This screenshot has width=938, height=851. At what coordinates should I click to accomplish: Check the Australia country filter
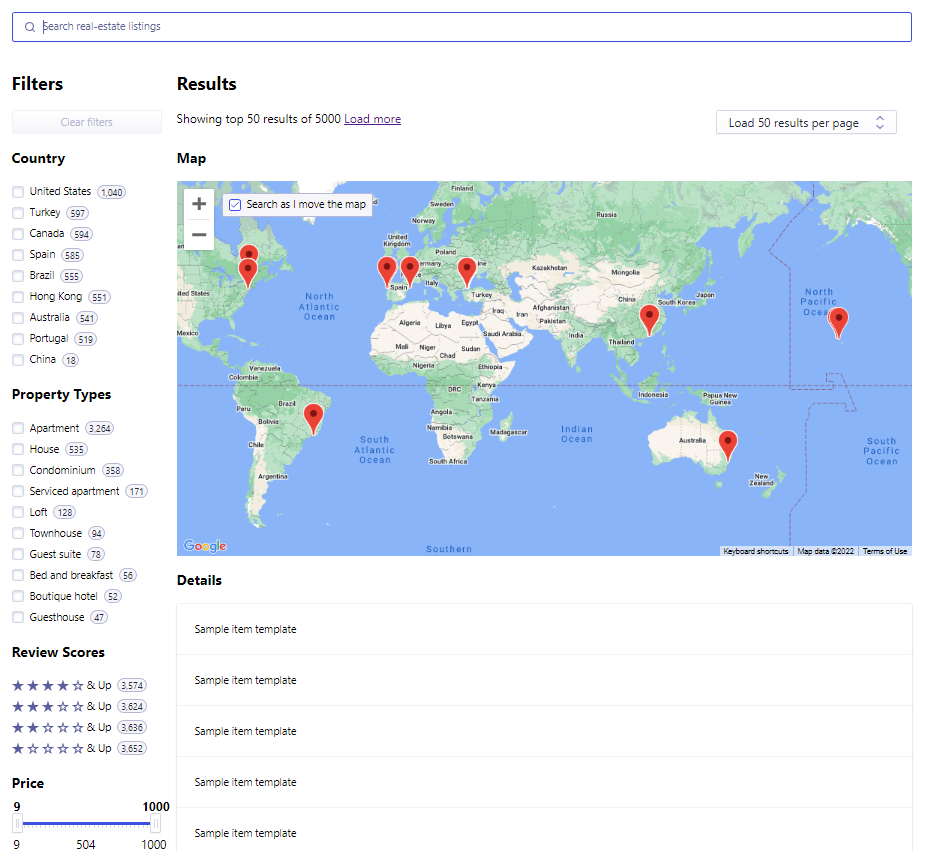(18, 318)
